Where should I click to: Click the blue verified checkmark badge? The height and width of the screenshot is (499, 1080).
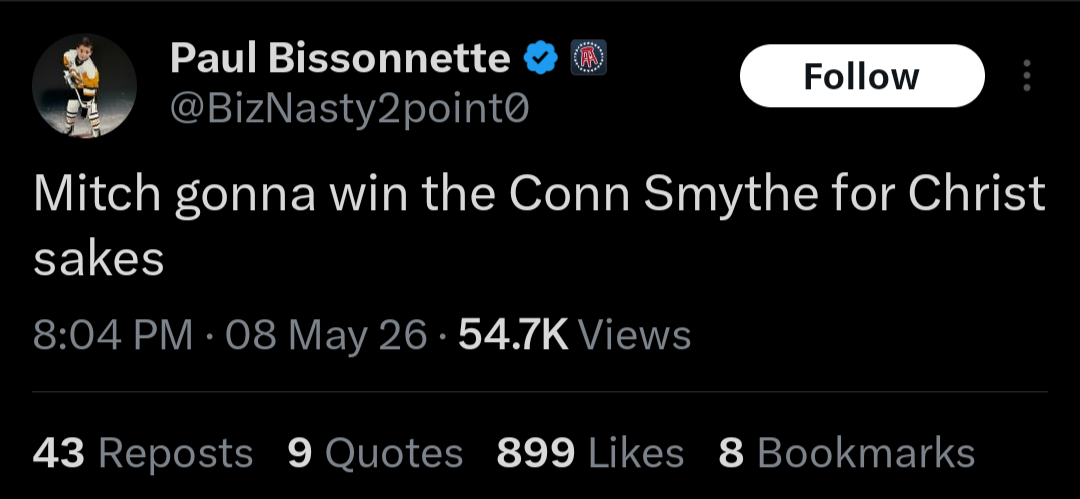coord(541,57)
